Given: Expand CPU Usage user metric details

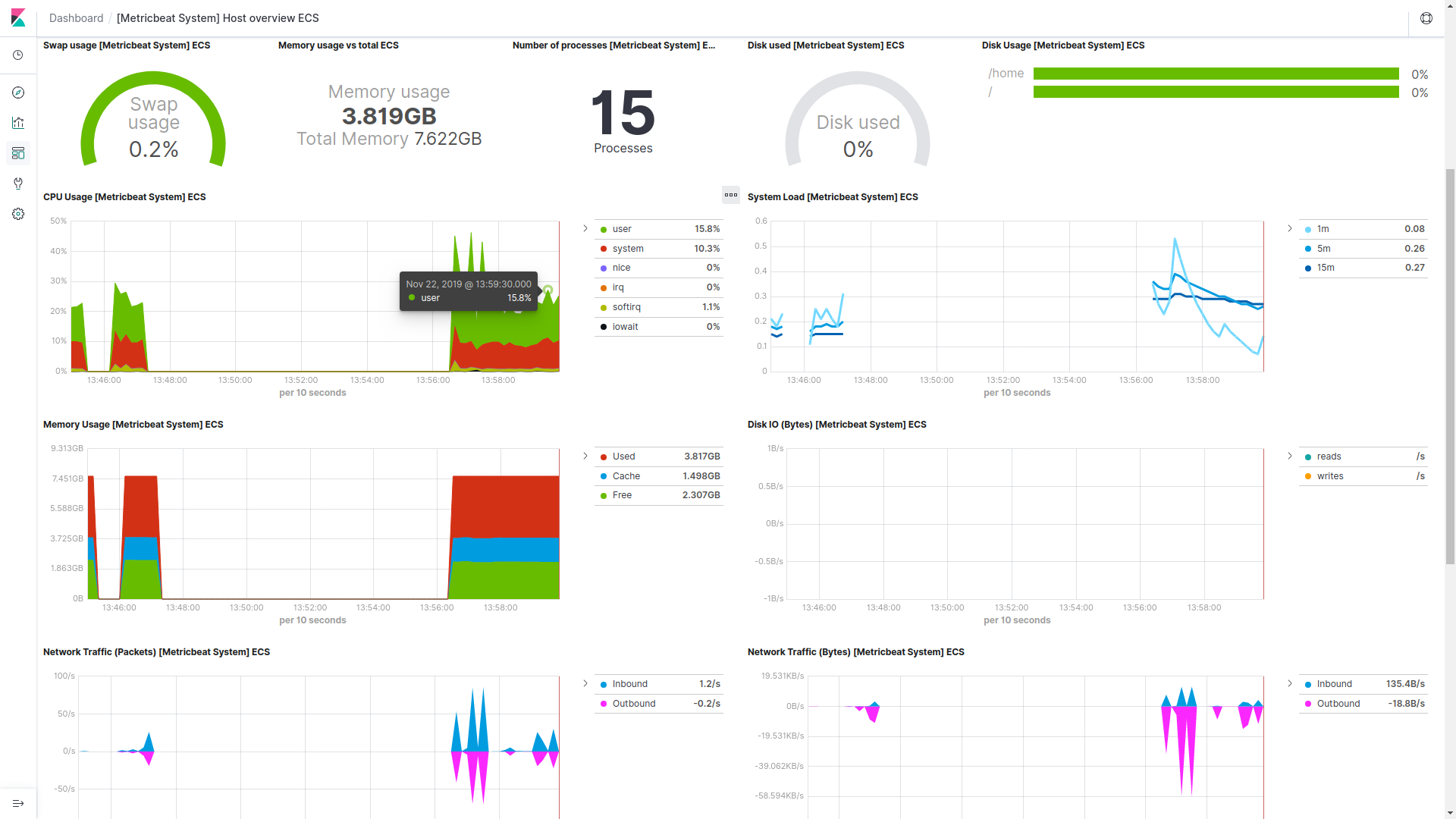Looking at the screenshot, I should [x=586, y=228].
